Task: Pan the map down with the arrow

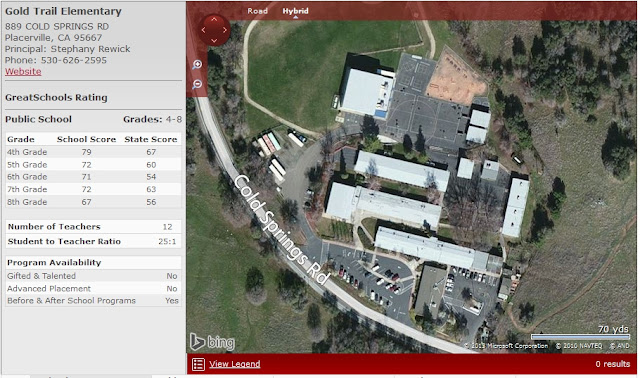Action: (214, 40)
